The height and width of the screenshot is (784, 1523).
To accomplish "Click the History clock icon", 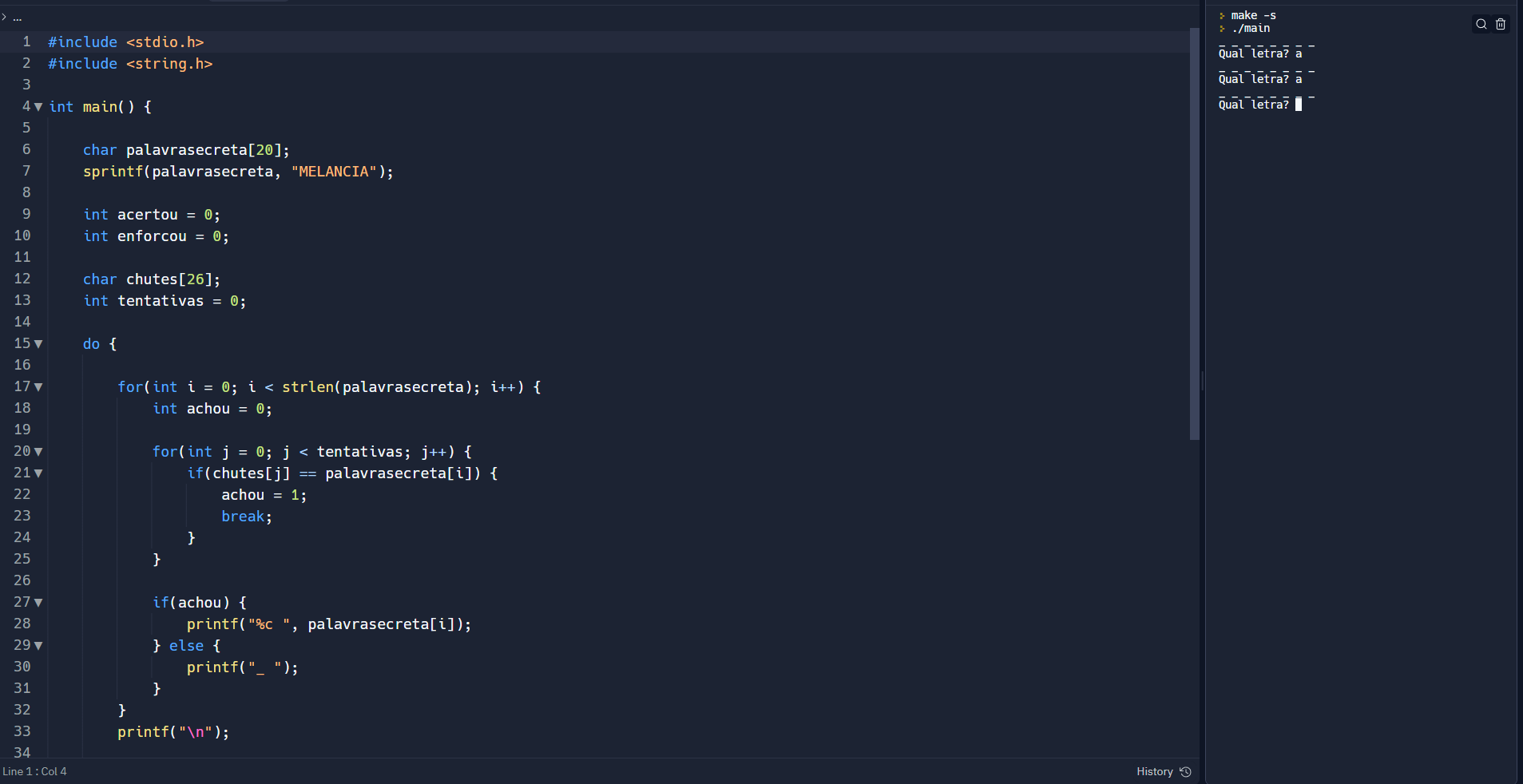I will click(1185, 772).
